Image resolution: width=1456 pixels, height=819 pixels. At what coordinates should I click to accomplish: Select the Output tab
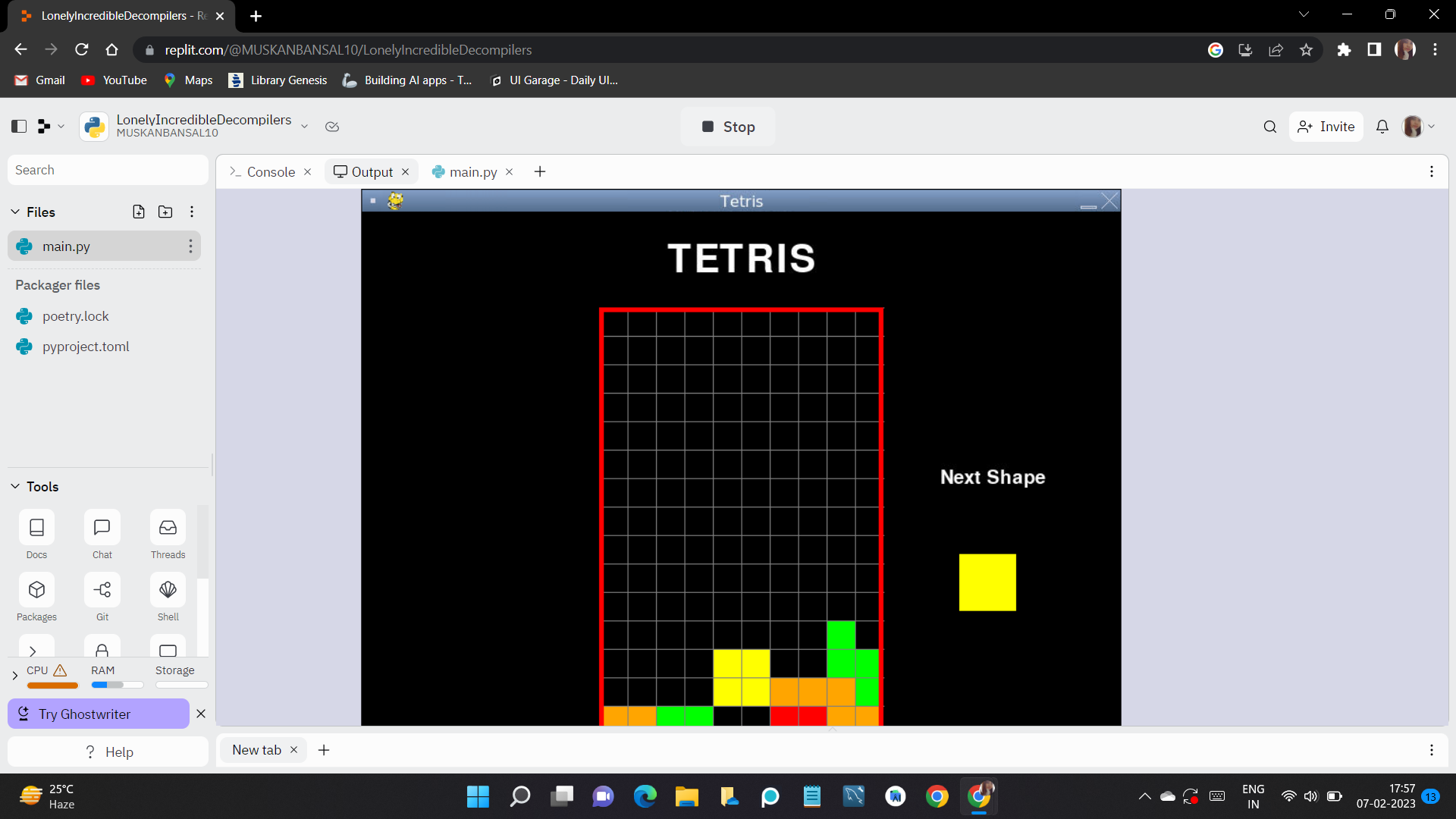tap(372, 171)
